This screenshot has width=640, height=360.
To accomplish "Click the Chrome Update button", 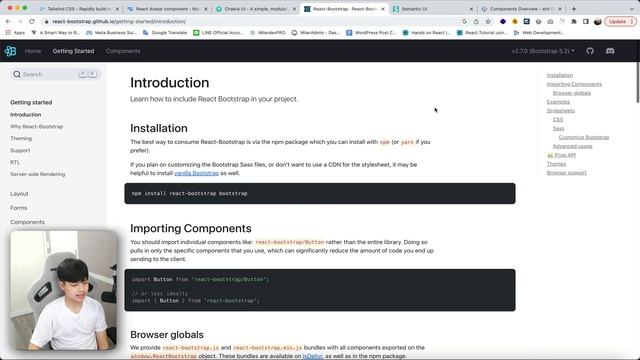I will (620, 21).
